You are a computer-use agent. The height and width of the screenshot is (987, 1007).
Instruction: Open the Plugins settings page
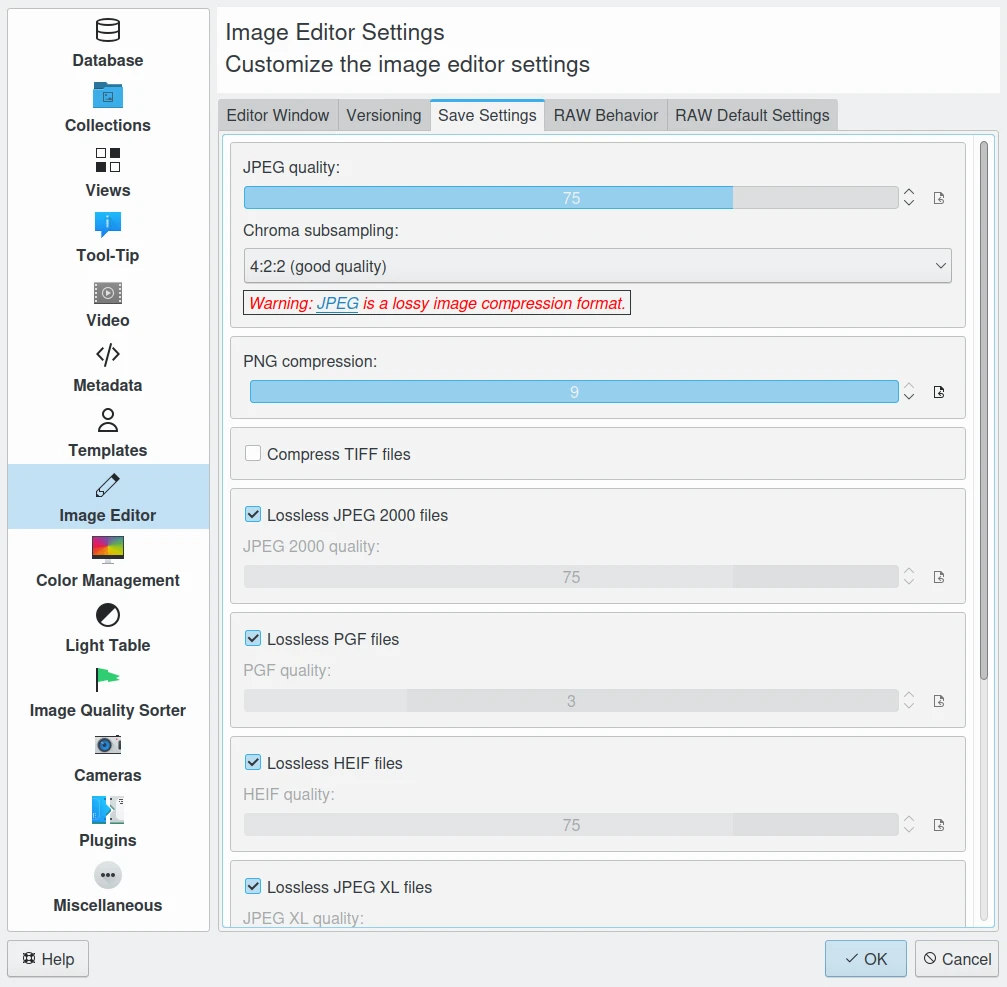pyautogui.click(x=108, y=824)
